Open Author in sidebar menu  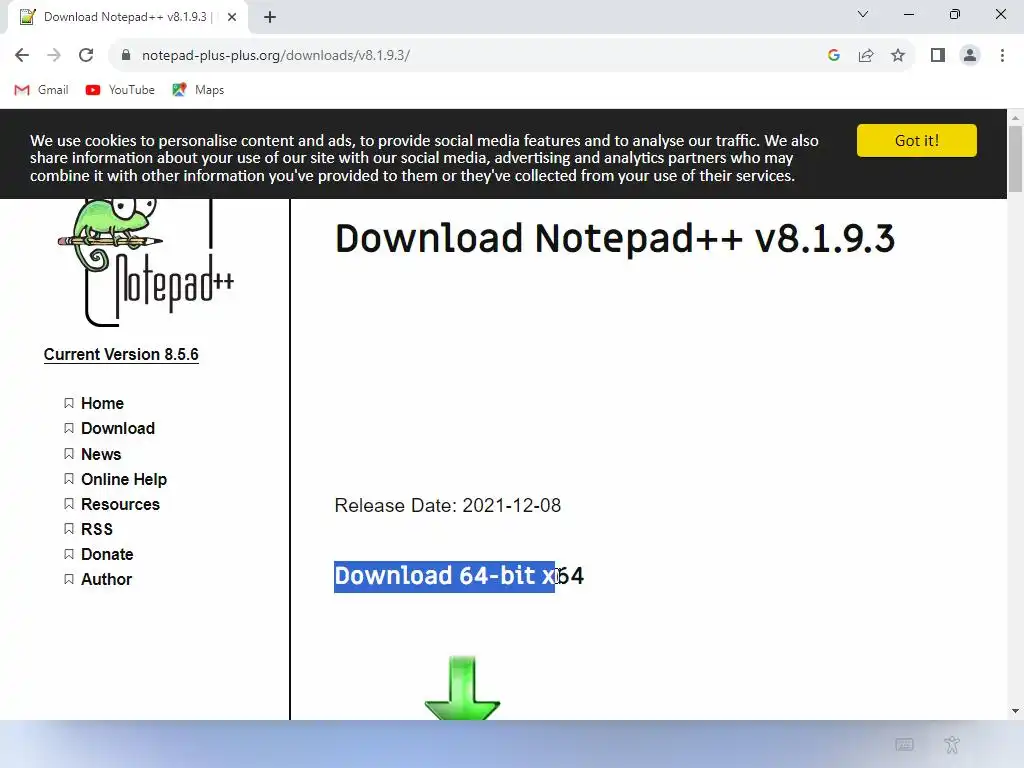coord(106,579)
